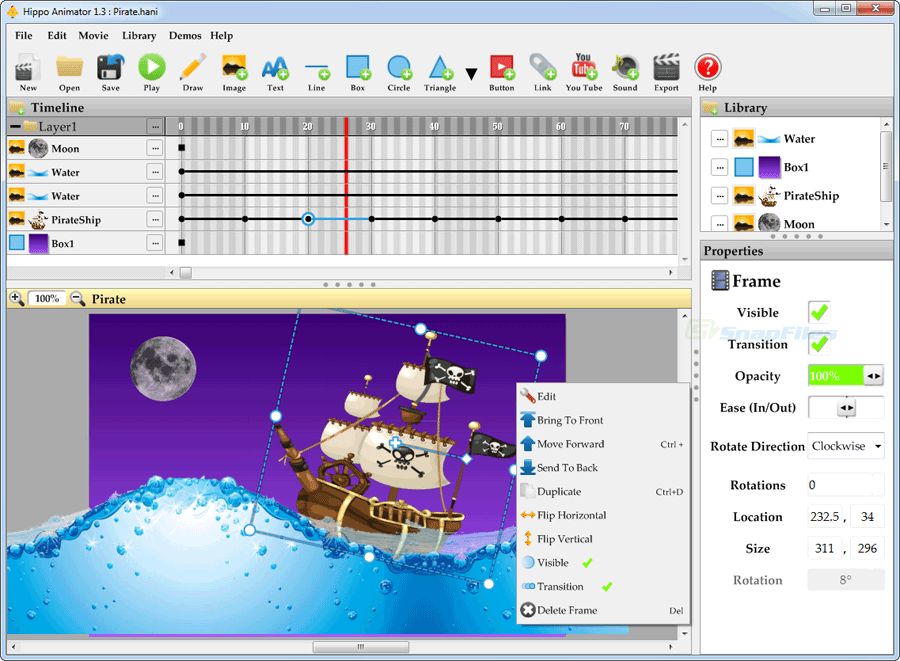Open the Rotate Direction dropdown
This screenshot has height=661, width=900.
[846, 446]
